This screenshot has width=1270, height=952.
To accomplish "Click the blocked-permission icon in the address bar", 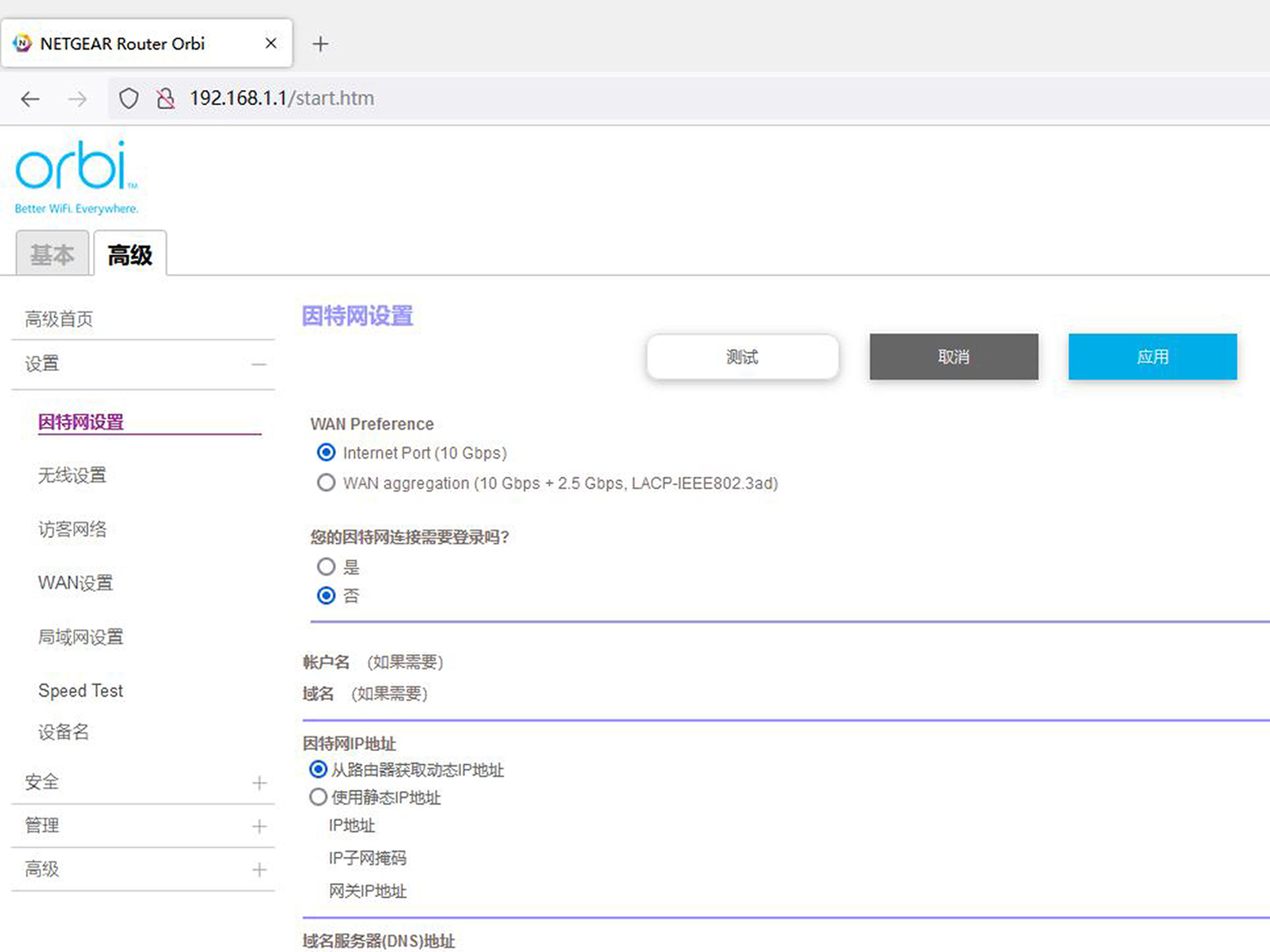I will (x=165, y=98).
